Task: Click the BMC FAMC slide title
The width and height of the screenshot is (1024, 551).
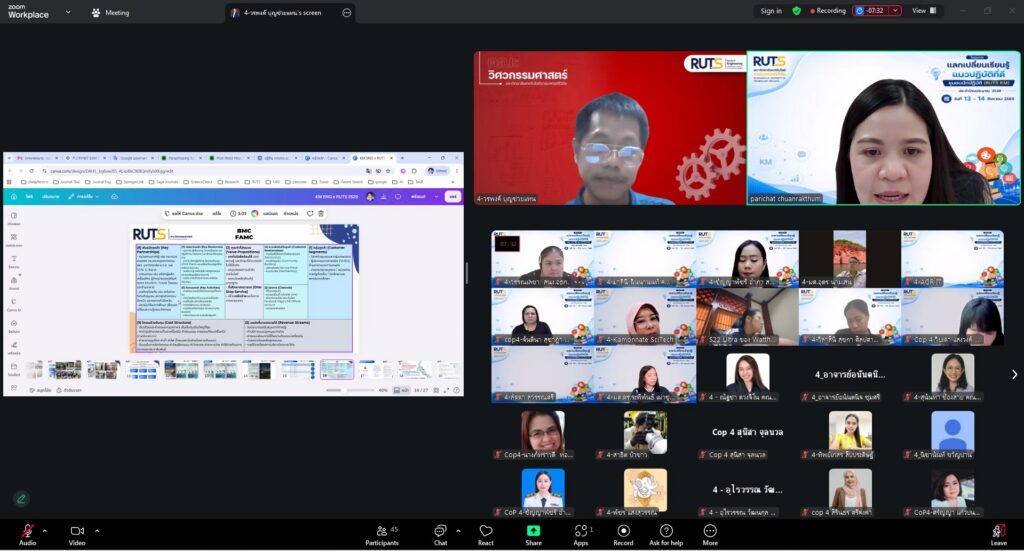Action: click(244, 234)
